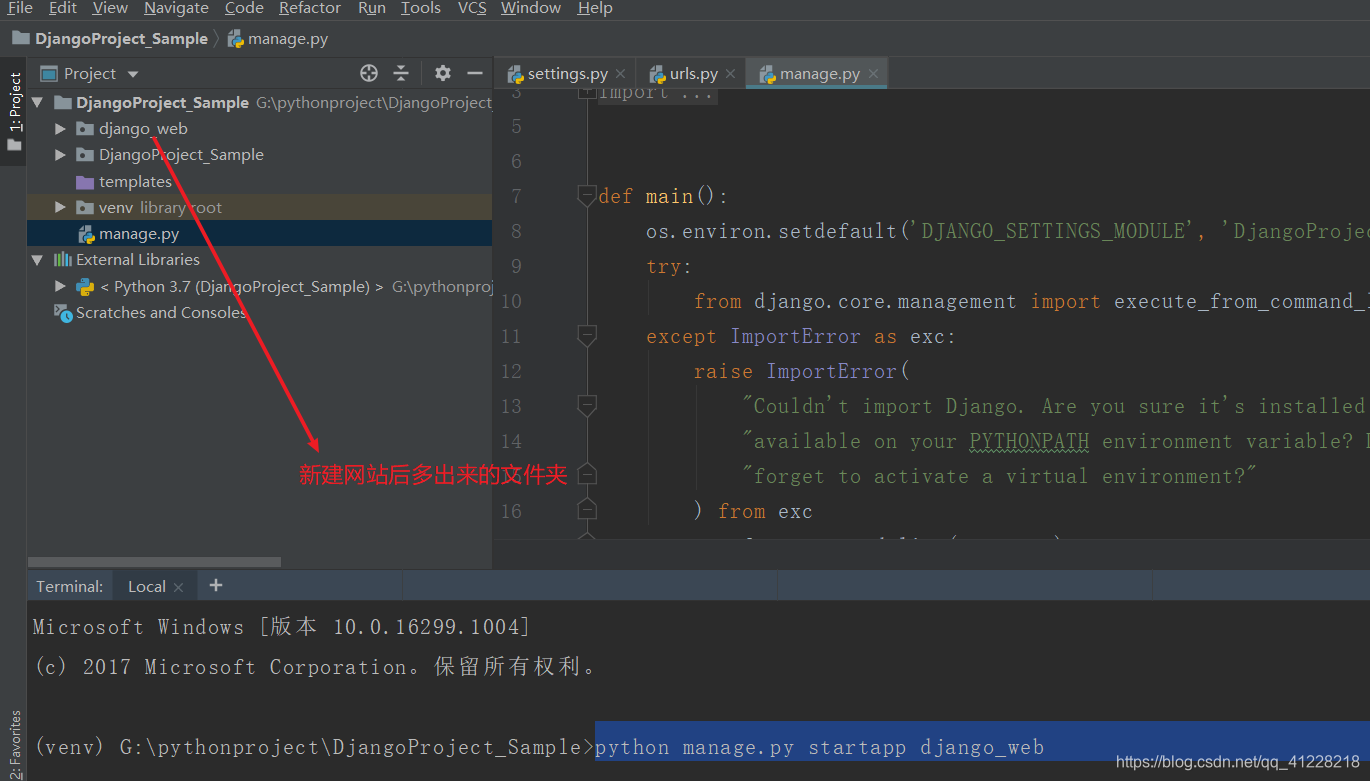Open the Edit menu
Viewport: 1370px width, 781px height.
pos(62,8)
